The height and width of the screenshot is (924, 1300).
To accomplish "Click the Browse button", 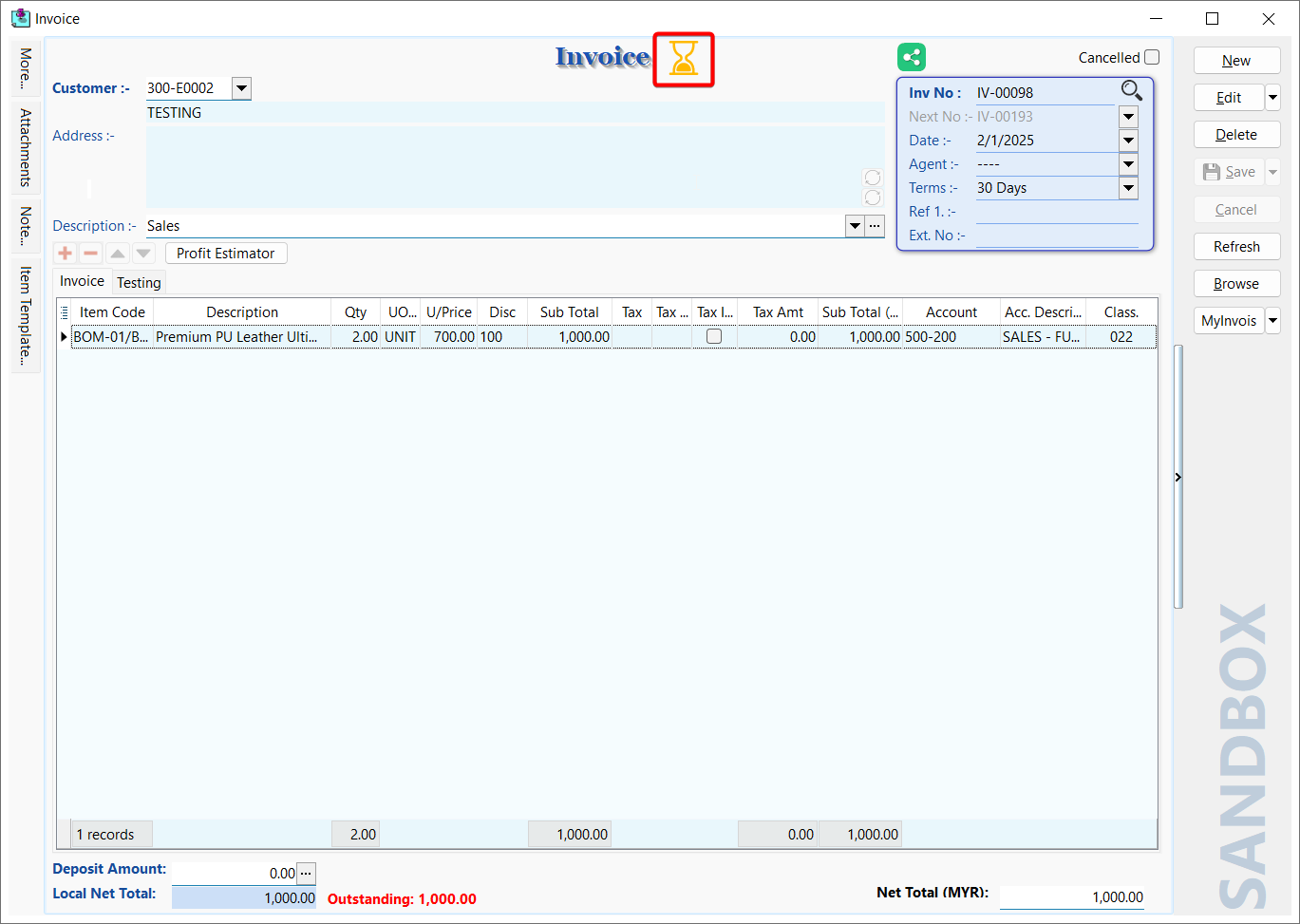I will tap(1236, 284).
